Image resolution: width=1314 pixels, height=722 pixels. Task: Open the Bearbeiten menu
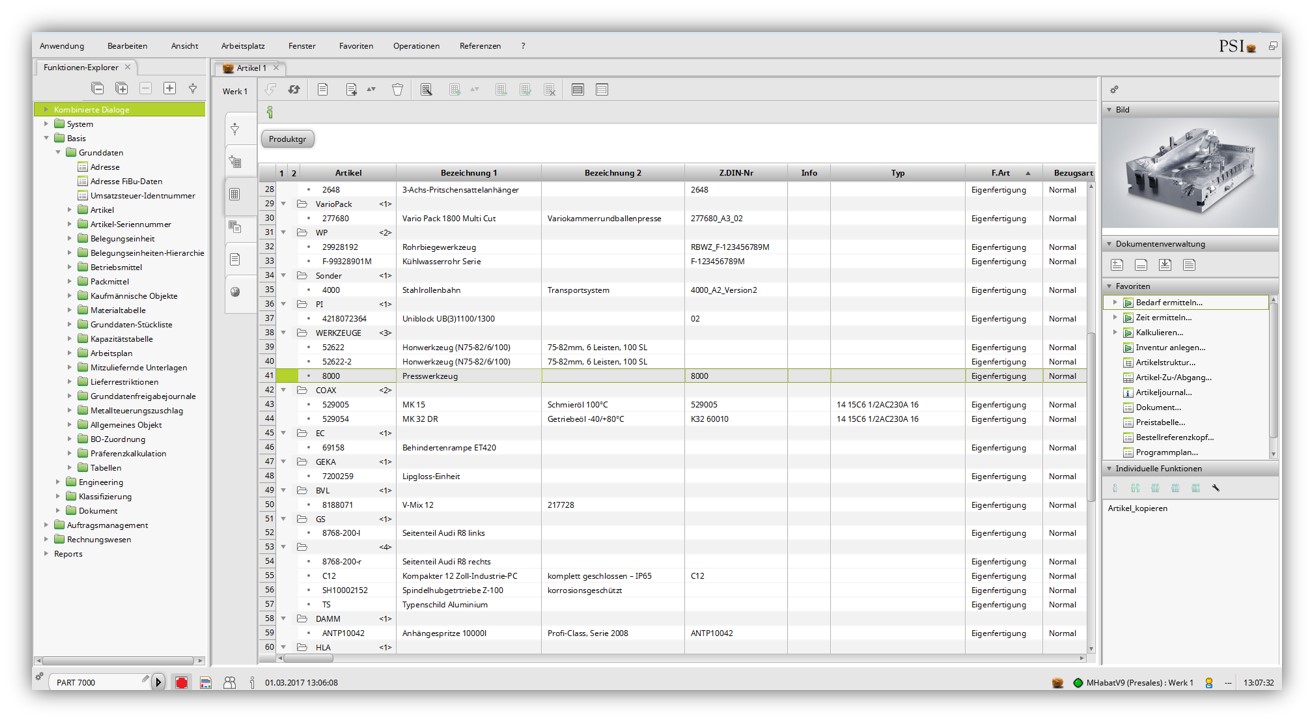pos(128,46)
